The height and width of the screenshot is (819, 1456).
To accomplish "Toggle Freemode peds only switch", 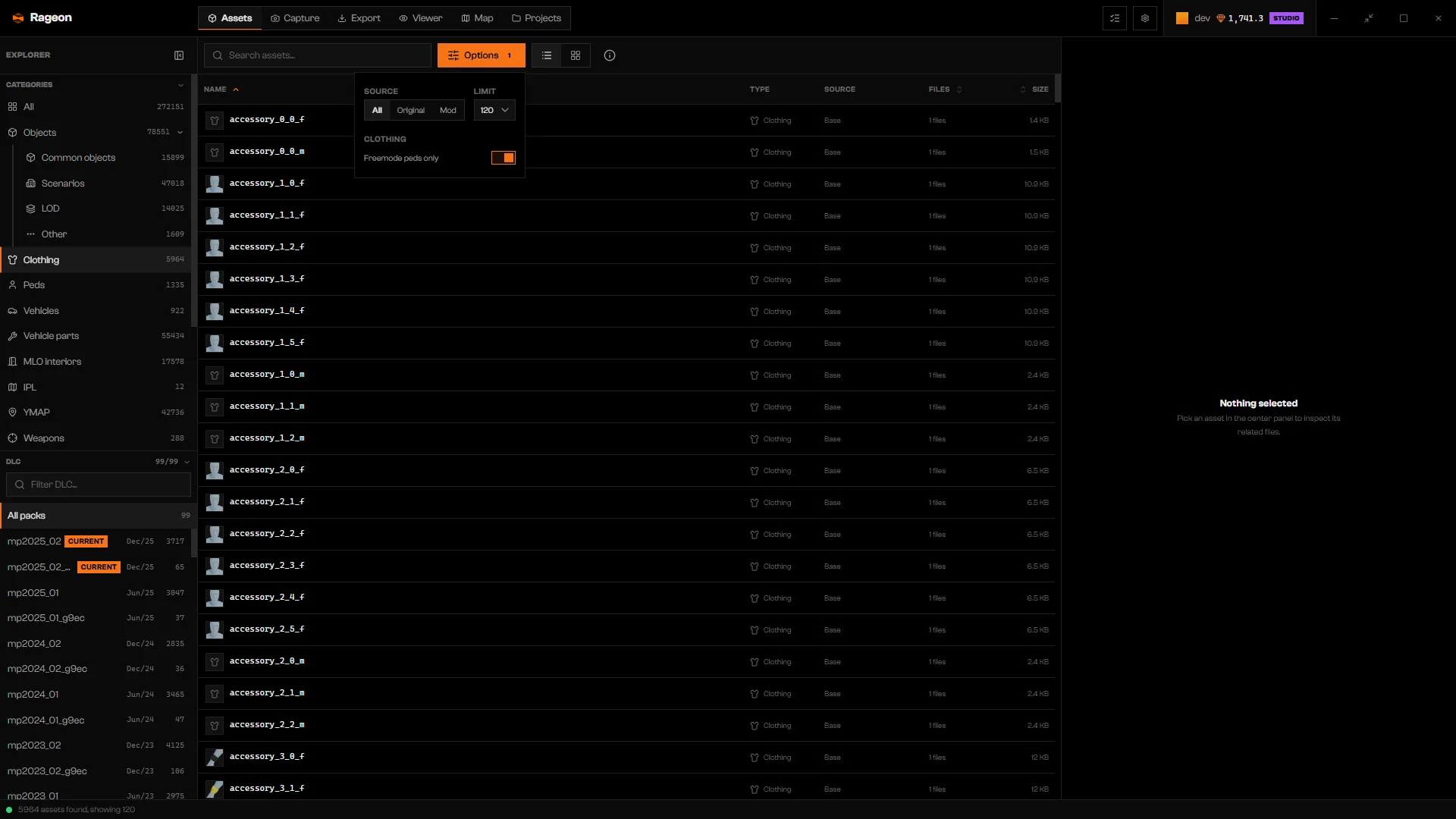I will tap(504, 158).
